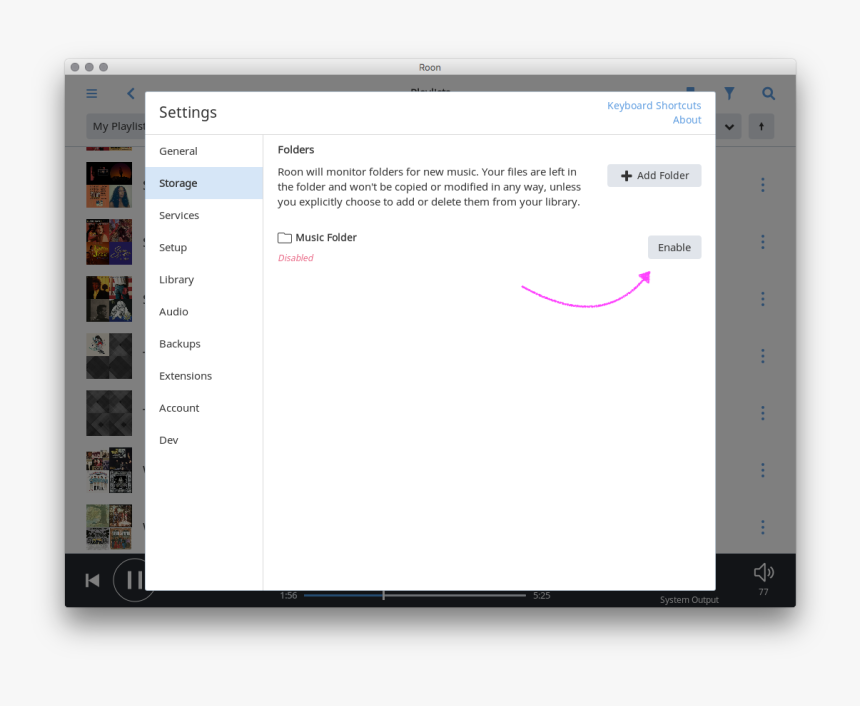Click the Add Folder button

click(654, 176)
